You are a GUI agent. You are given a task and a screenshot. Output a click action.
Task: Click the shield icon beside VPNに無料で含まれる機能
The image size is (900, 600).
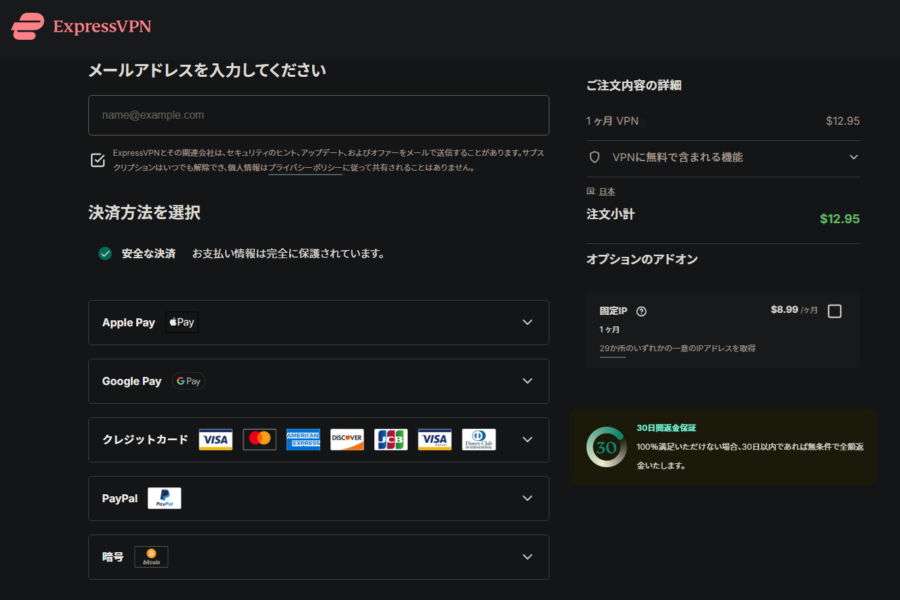595,157
